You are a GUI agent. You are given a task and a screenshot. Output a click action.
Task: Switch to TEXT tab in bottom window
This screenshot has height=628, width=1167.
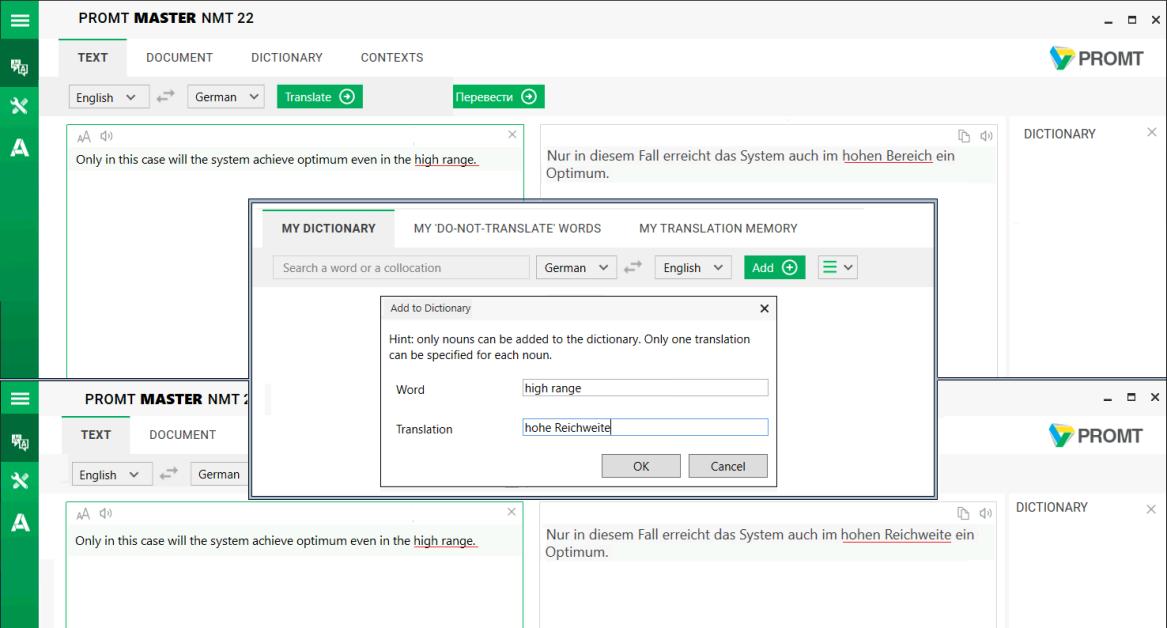[x=96, y=435]
